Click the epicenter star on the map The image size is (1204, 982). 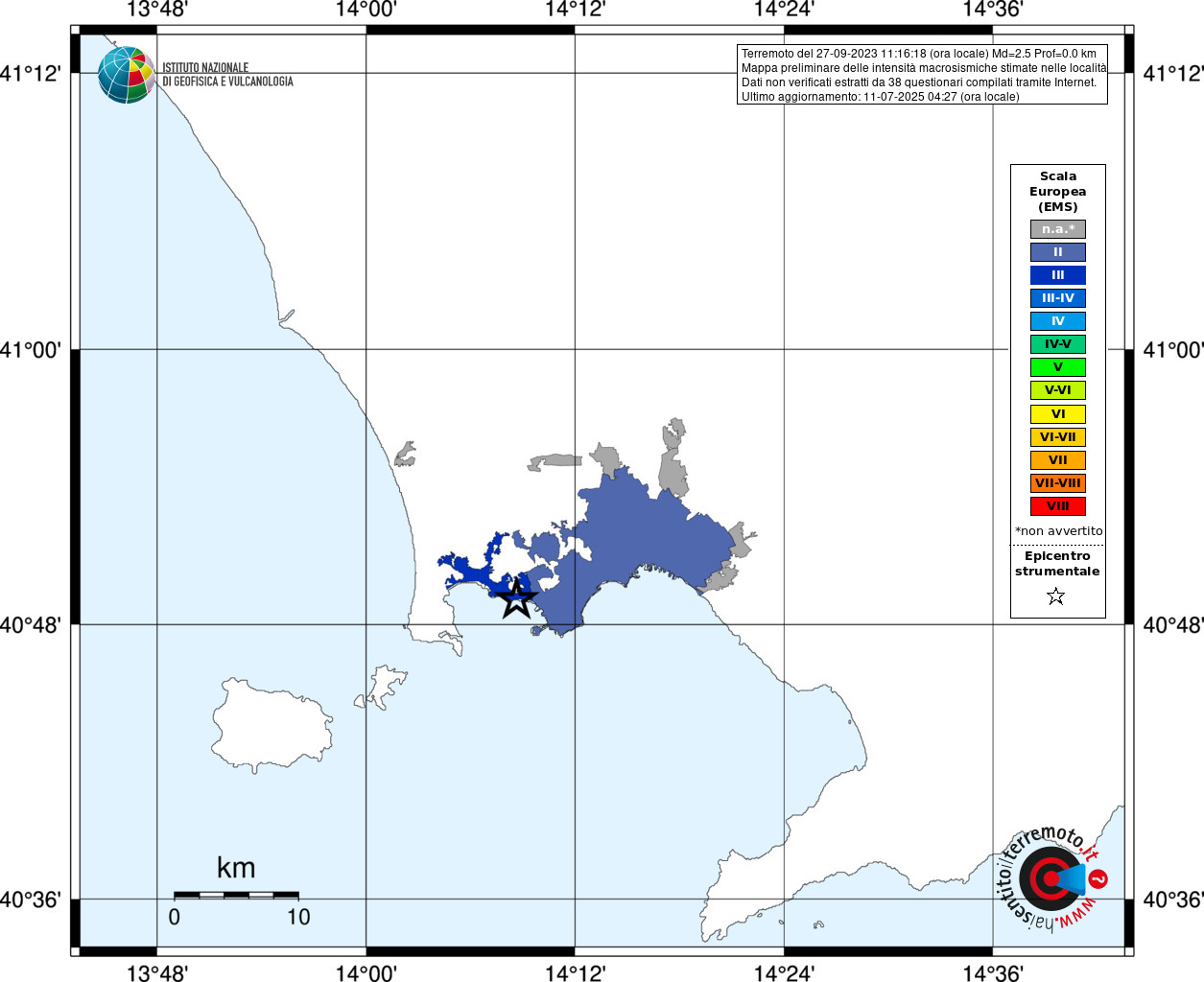[x=517, y=598]
